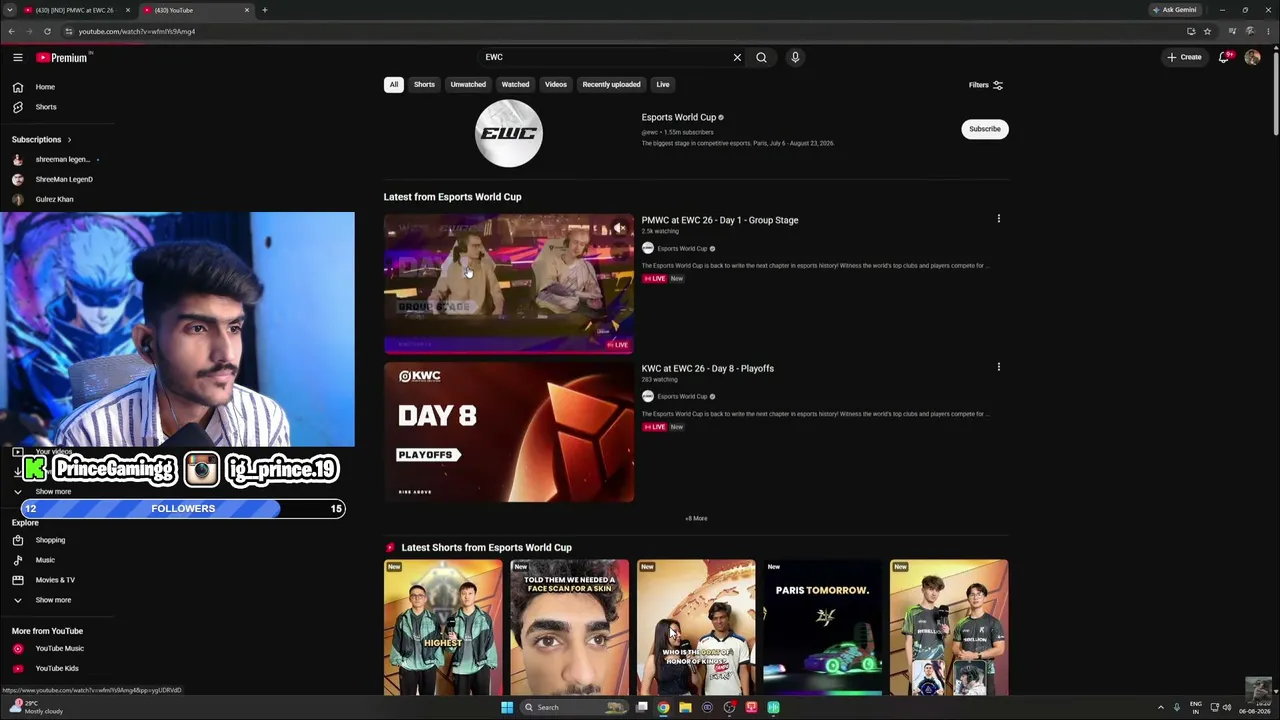Open the Esports World Cup channel avatar

tap(509, 133)
